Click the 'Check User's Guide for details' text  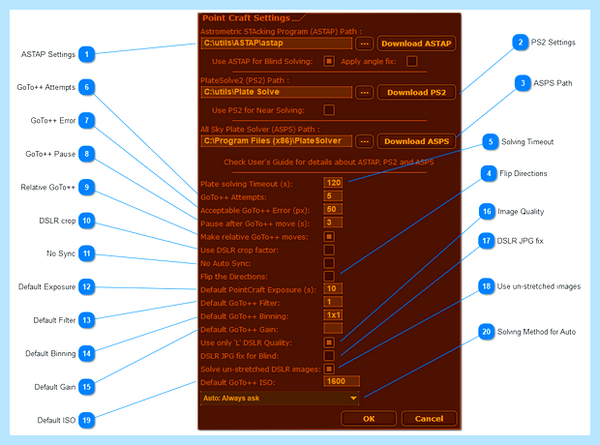[329, 162]
